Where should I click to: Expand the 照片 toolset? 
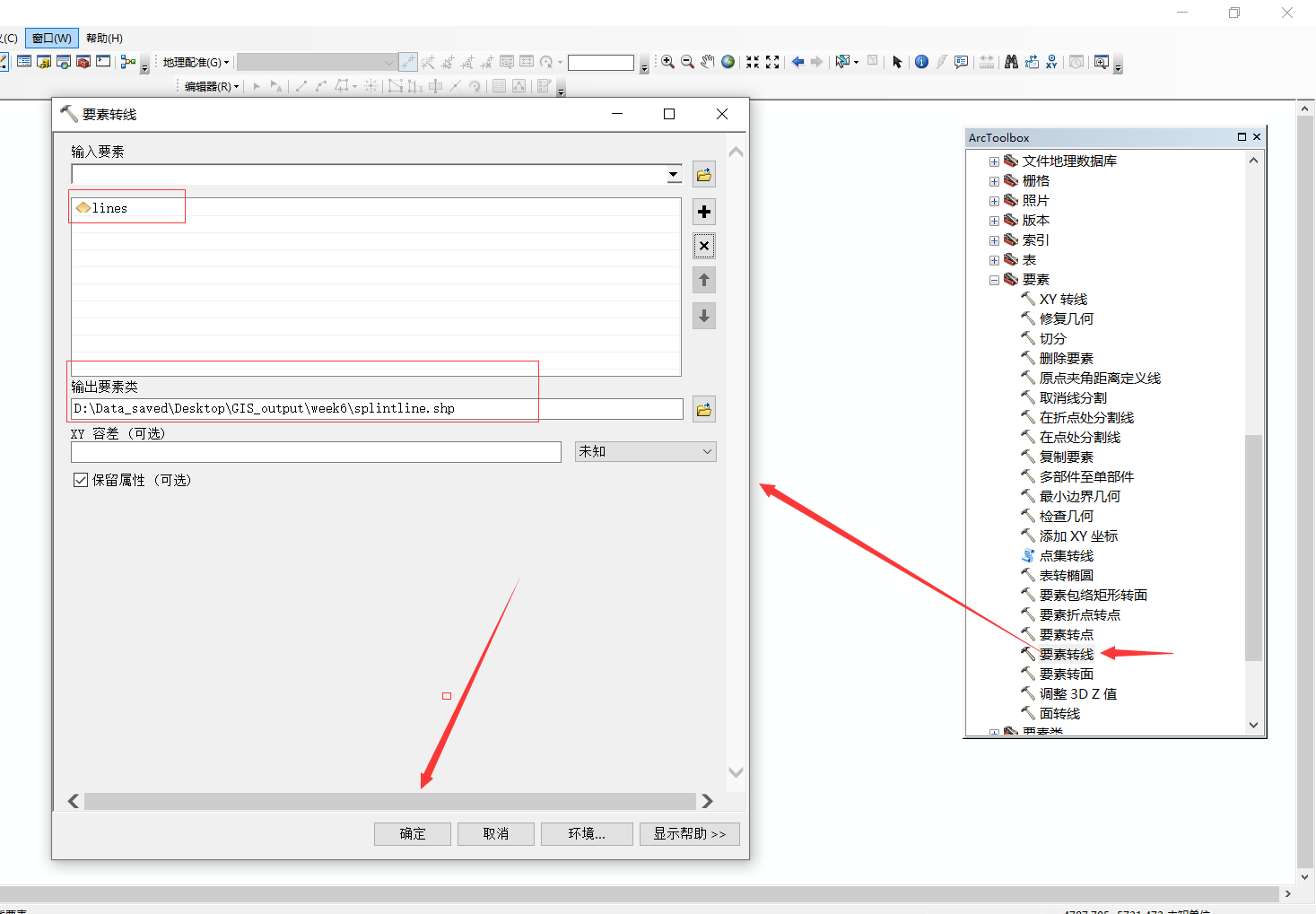pyautogui.click(x=994, y=201)
